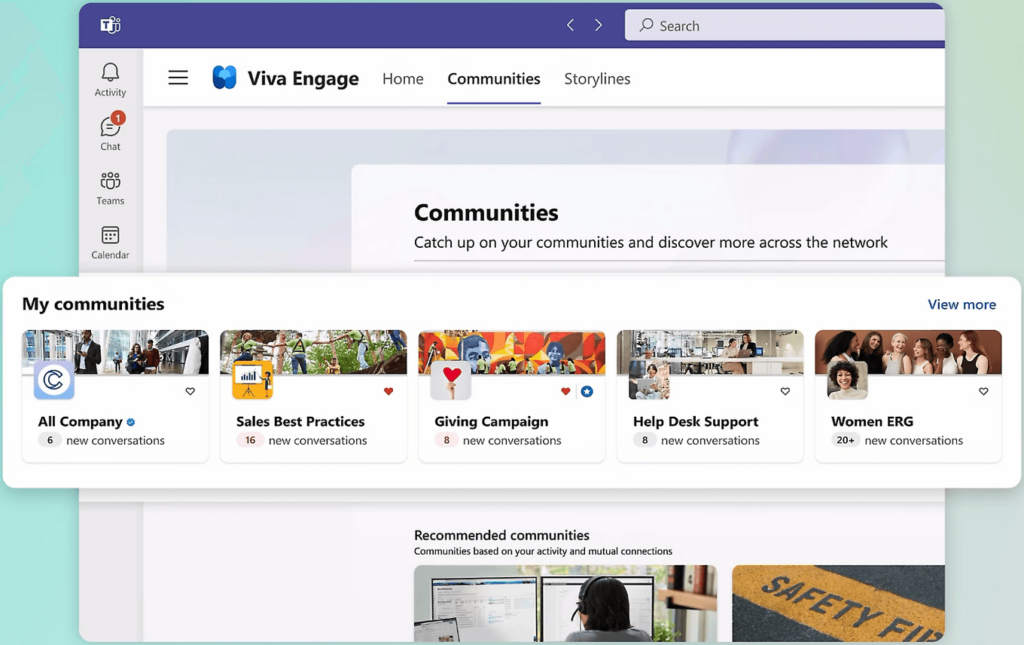Favorite the All Company community heart

190,391
